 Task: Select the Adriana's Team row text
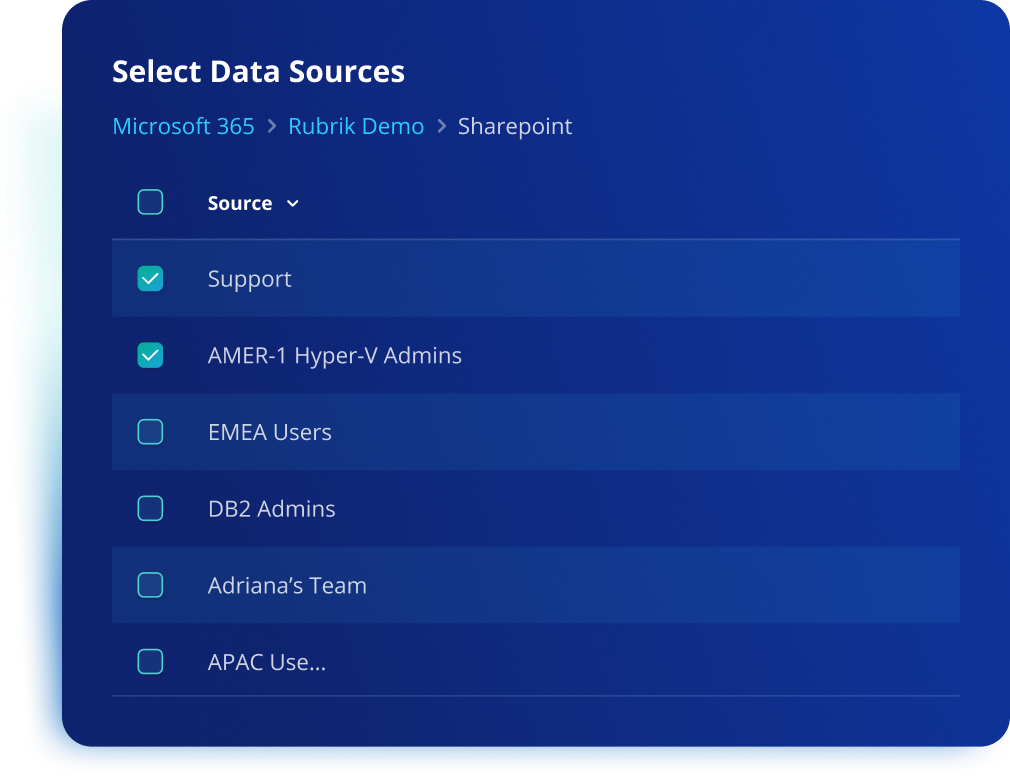[x=287, y=585]
